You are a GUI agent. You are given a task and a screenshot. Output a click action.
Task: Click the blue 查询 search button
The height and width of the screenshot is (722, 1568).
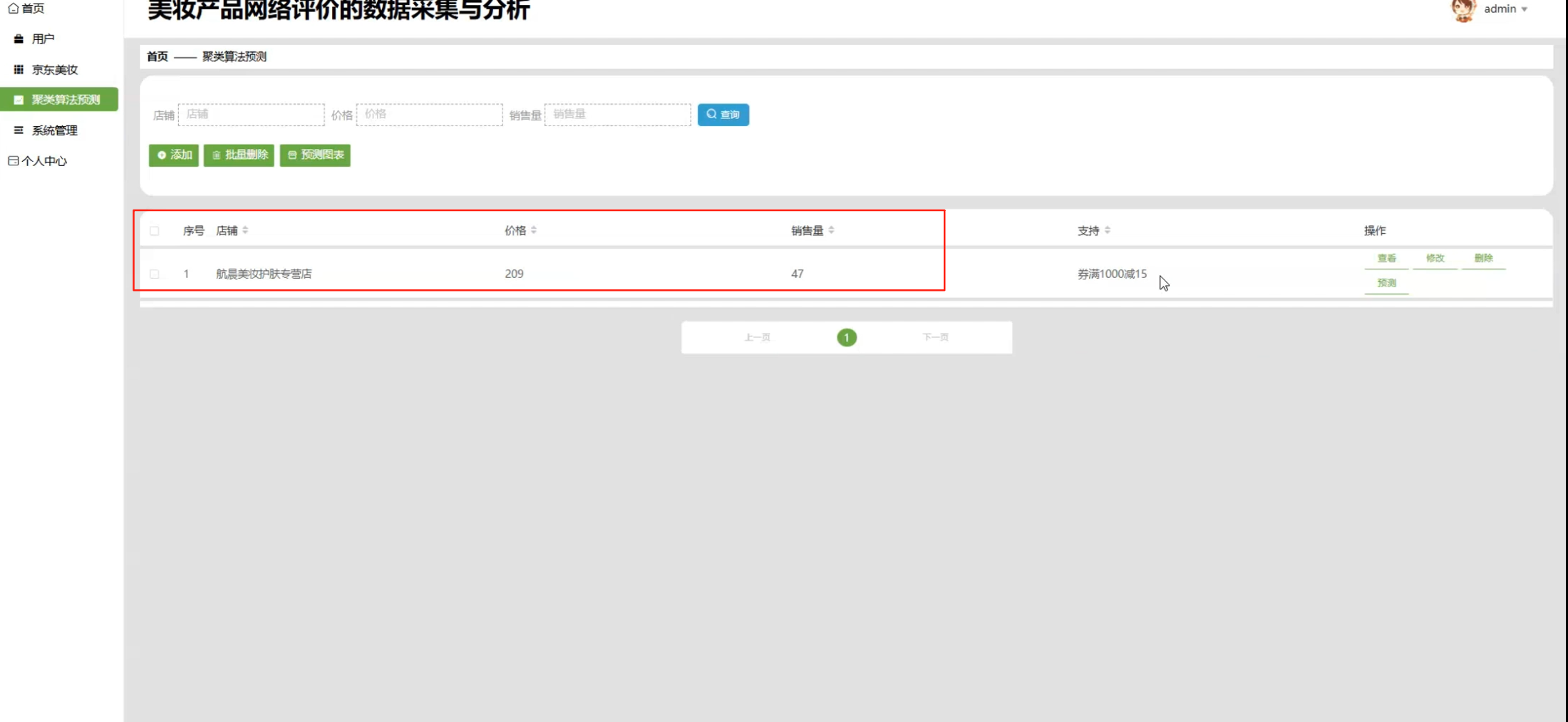click(723, 115)
